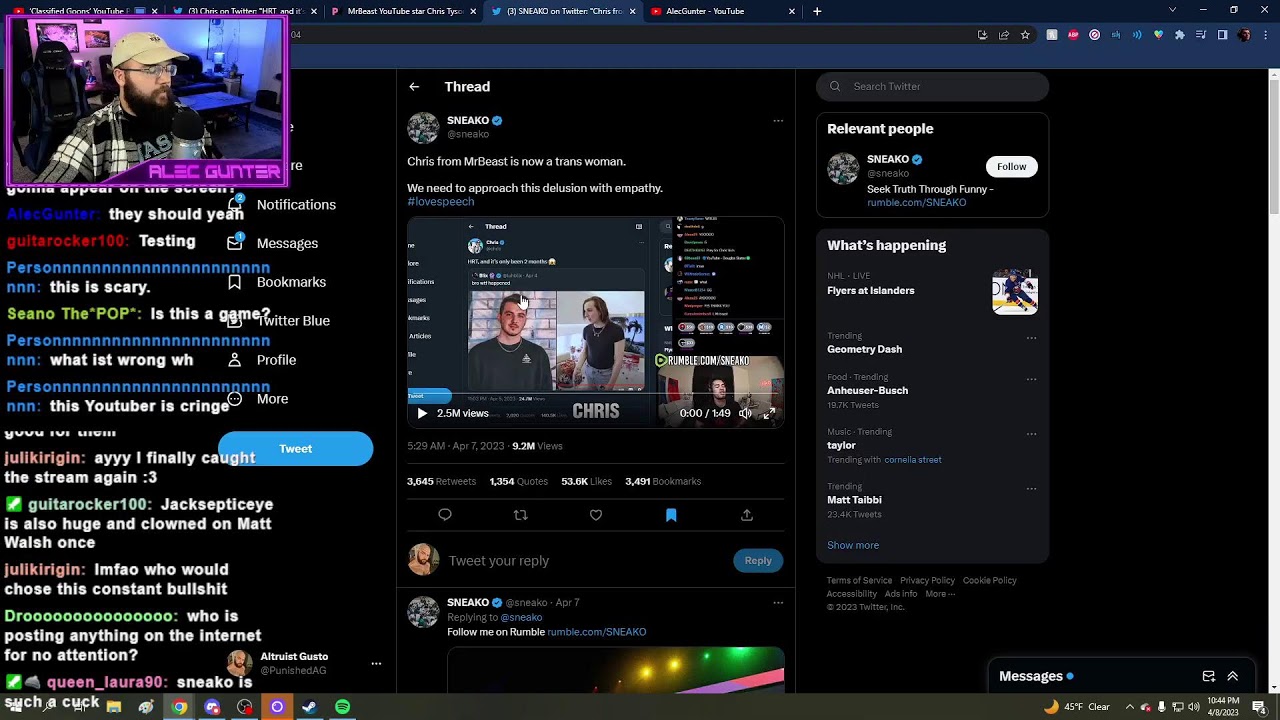The width and height of the screenshot is (1280, 720).
Task: Open more options on SNEAKO's main tweet
Action: point(778,121)
